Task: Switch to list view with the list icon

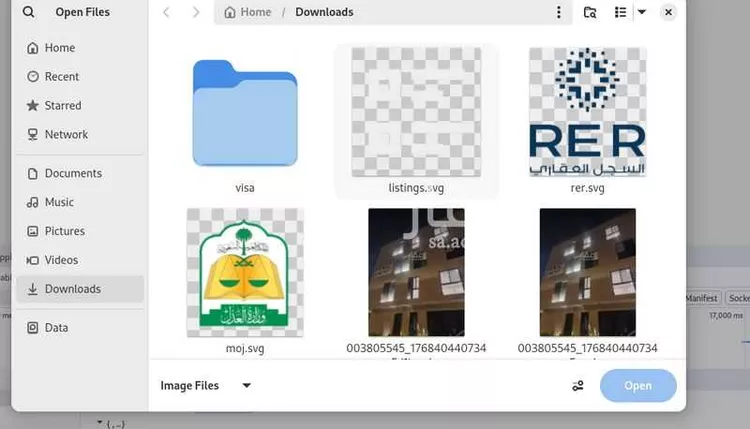Action: [x=620, y=12]
